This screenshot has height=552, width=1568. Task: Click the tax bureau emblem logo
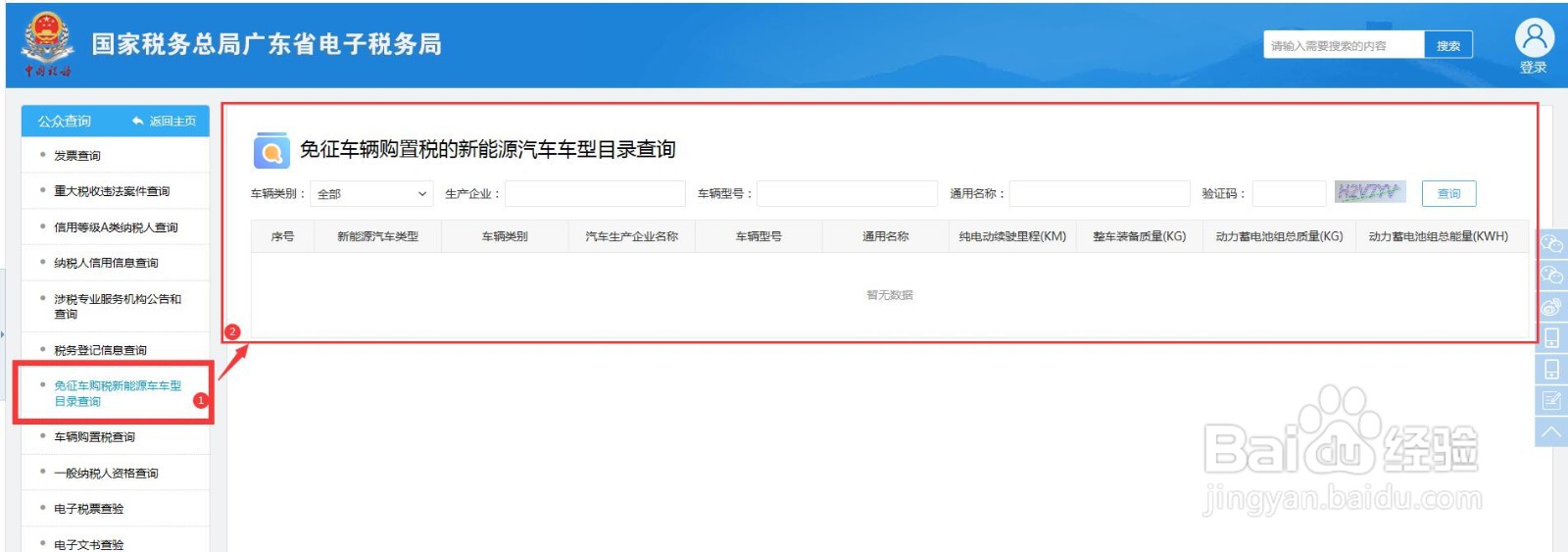coord(47,43)
